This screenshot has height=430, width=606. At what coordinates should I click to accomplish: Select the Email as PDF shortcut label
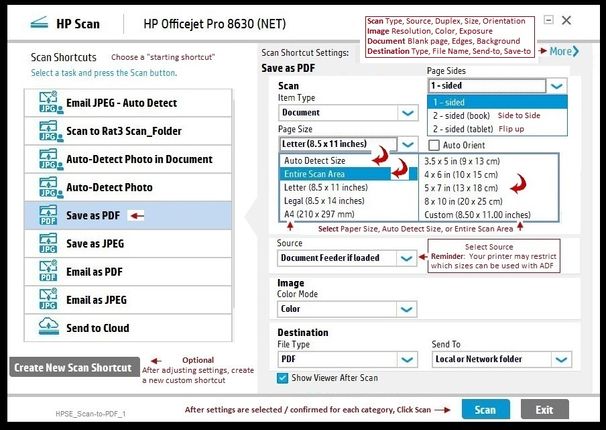[94, 272]
